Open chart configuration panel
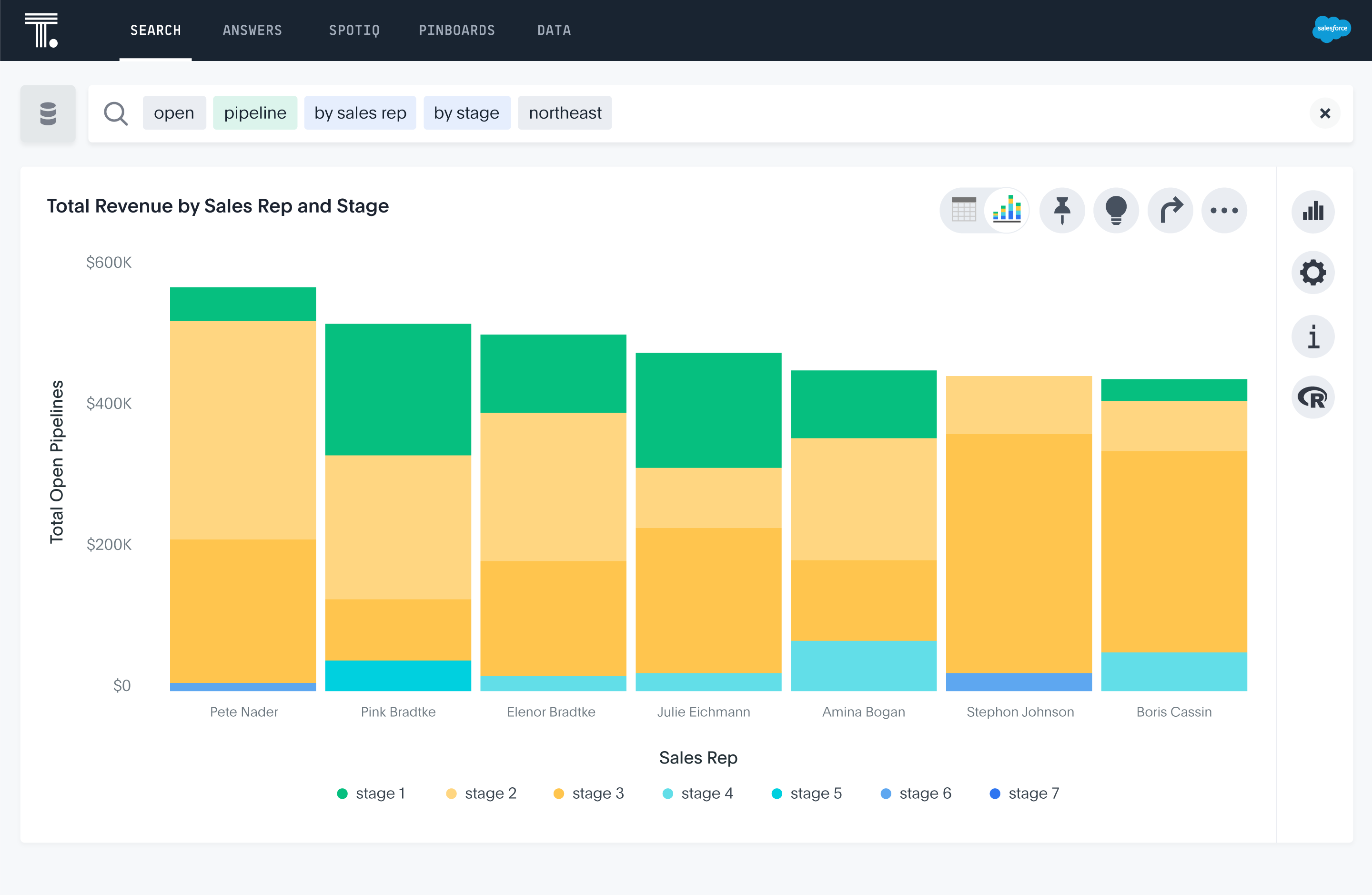1372x895 pixels. pos(1312,212)
